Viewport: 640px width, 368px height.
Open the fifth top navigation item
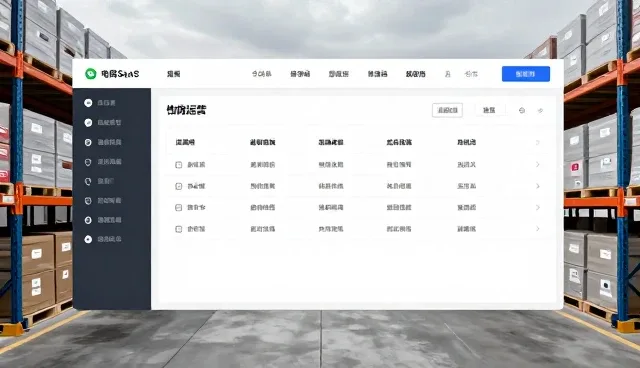pyautogui.click(x=377, y=74)
